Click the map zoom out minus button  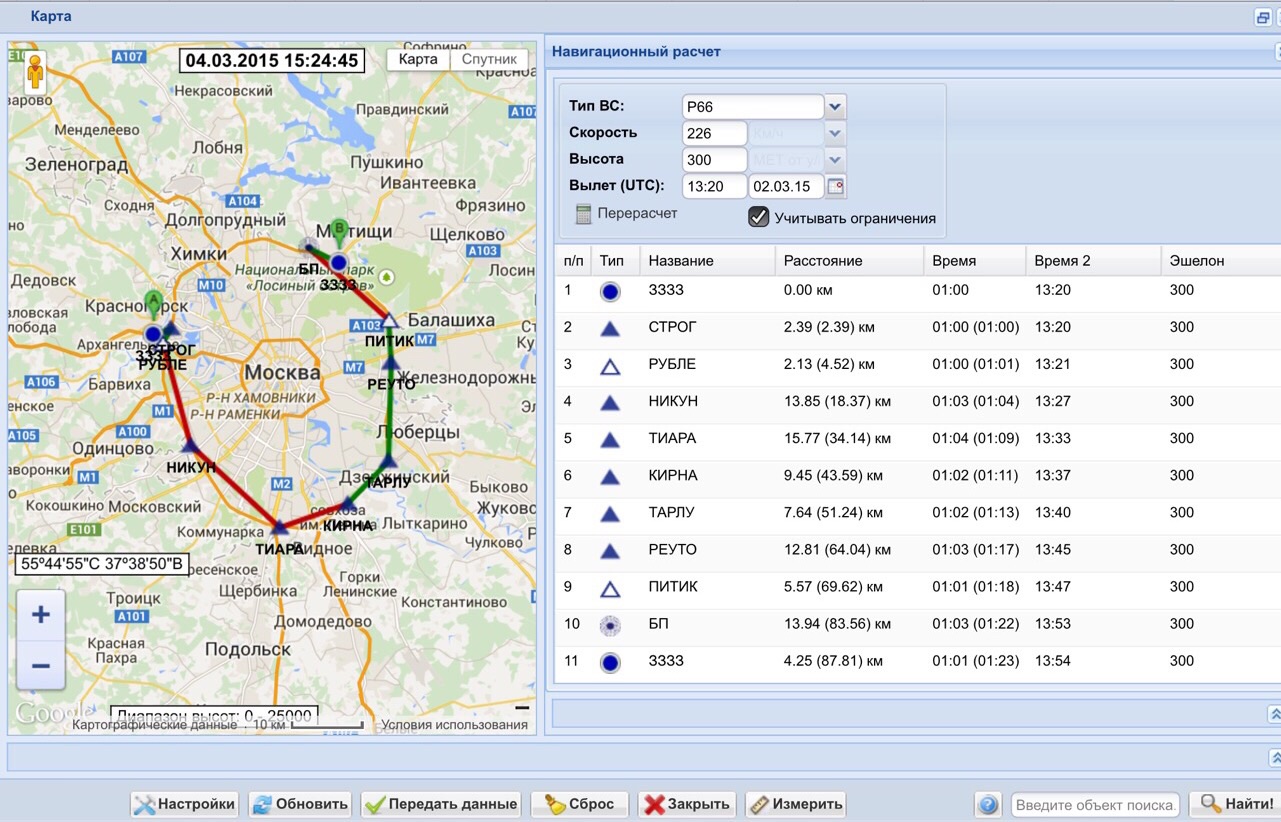41,665
